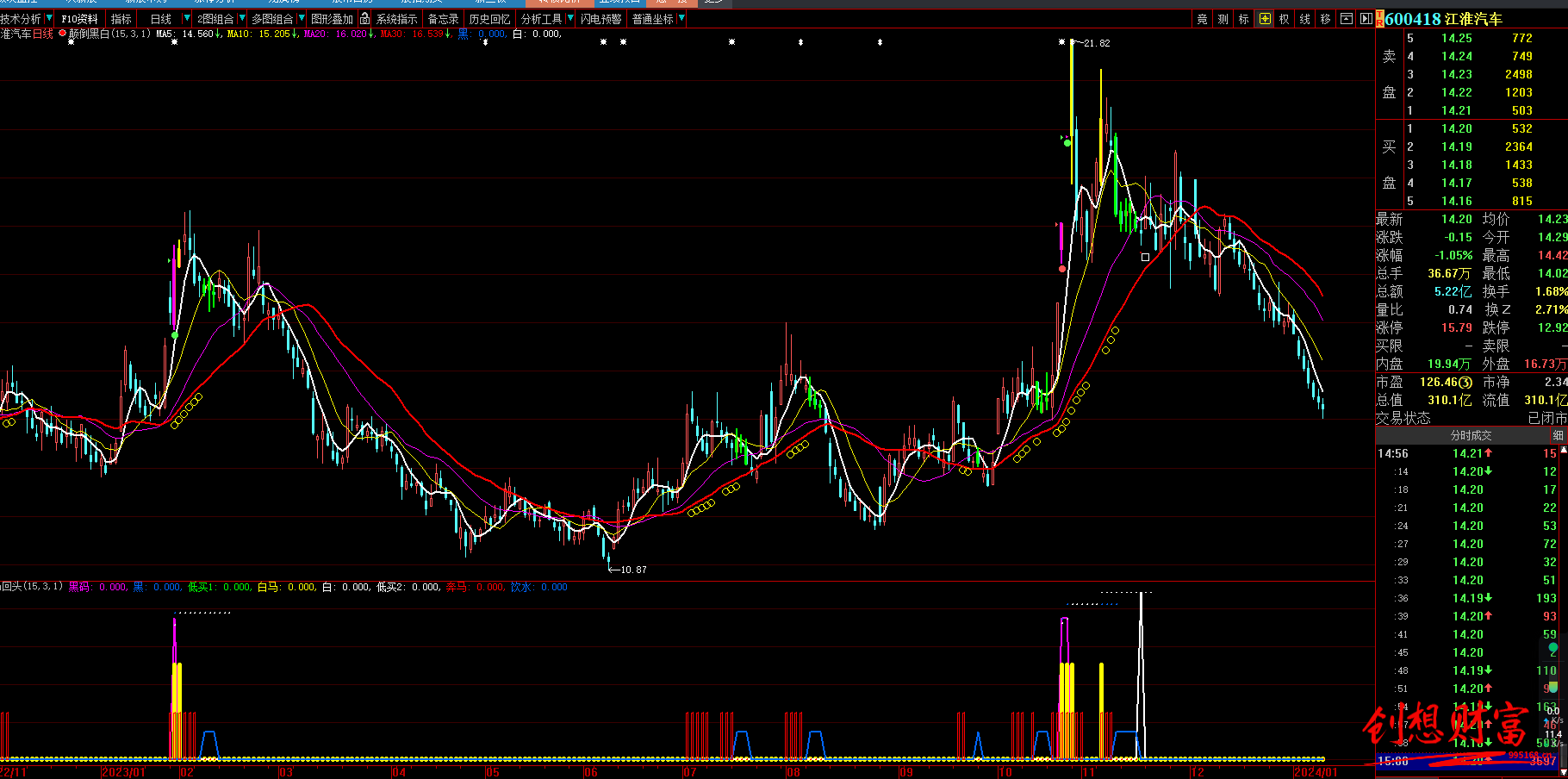Click the 总额 value 5.22亿
1568x779 pixels.
pos(1453,291)
